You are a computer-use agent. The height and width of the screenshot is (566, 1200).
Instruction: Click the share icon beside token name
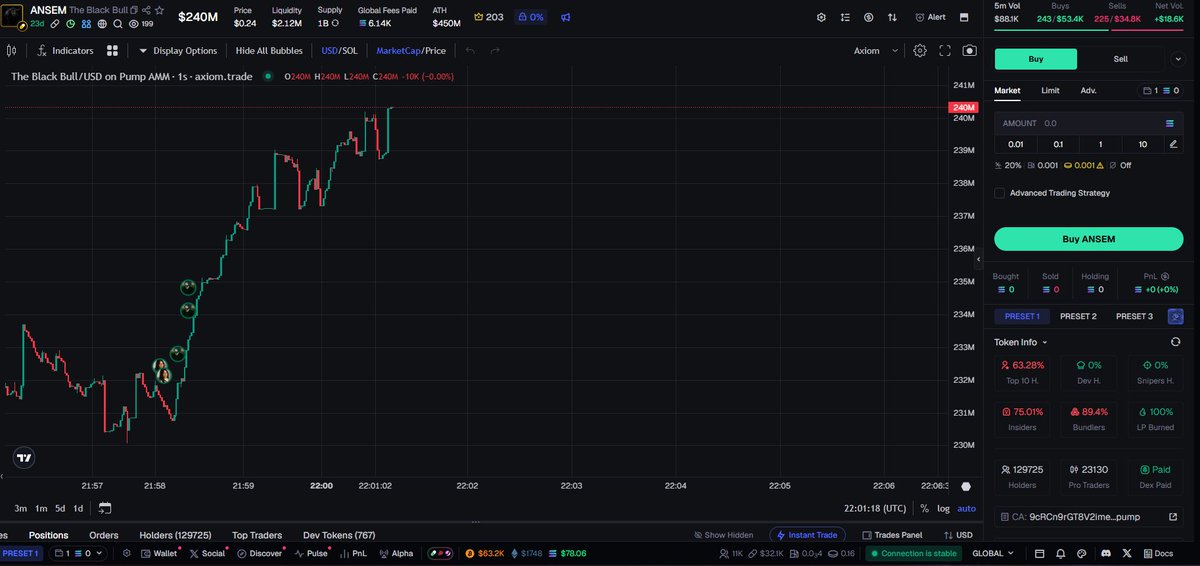click(147, 10)
